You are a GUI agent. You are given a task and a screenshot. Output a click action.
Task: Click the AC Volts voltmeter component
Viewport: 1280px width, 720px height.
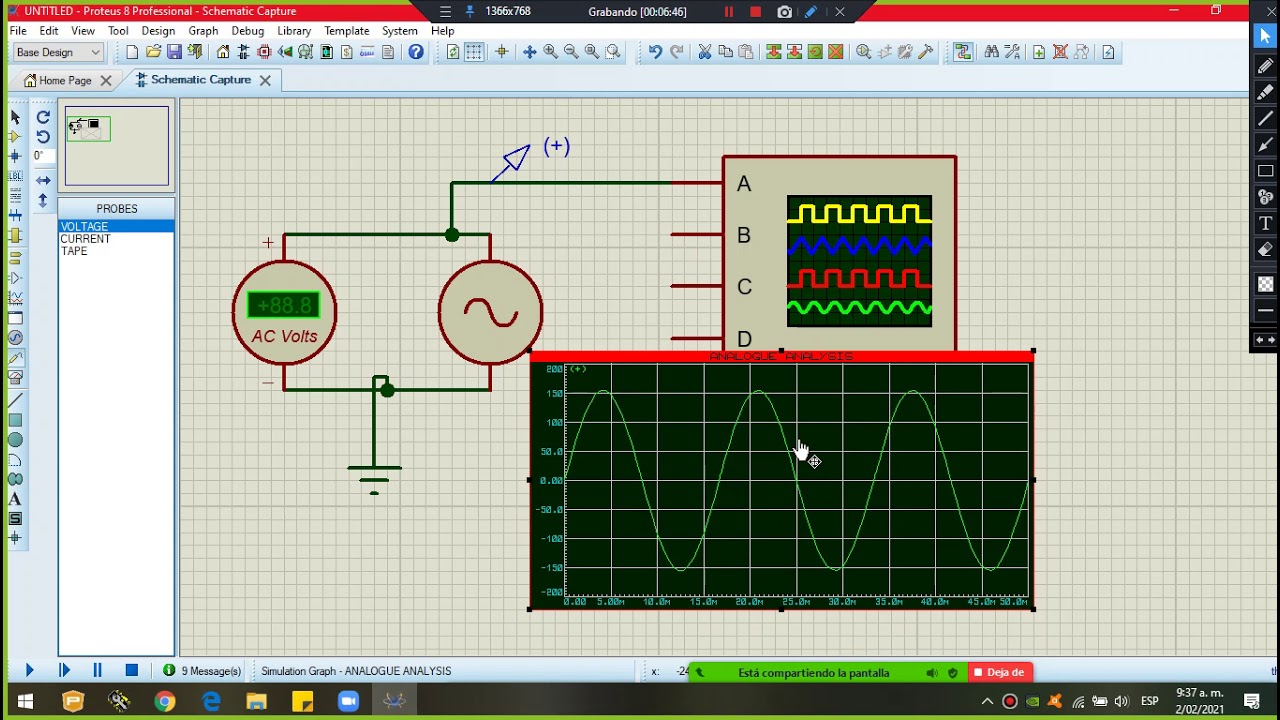coord(285,313)
